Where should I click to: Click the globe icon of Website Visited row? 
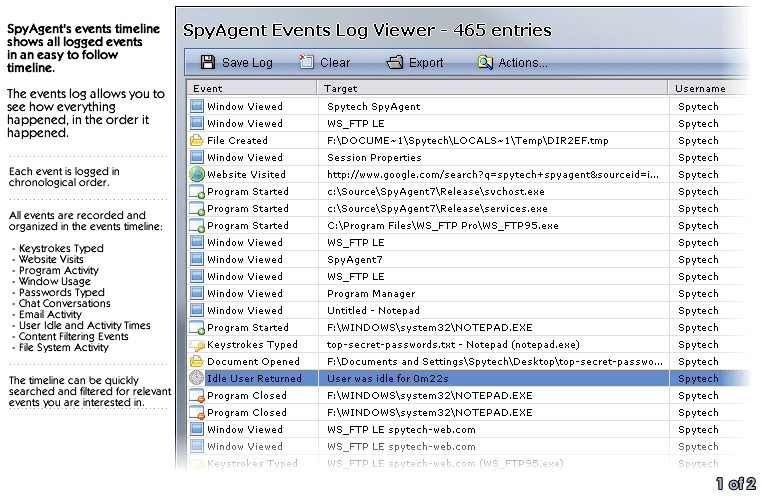[x=197, y=174]
